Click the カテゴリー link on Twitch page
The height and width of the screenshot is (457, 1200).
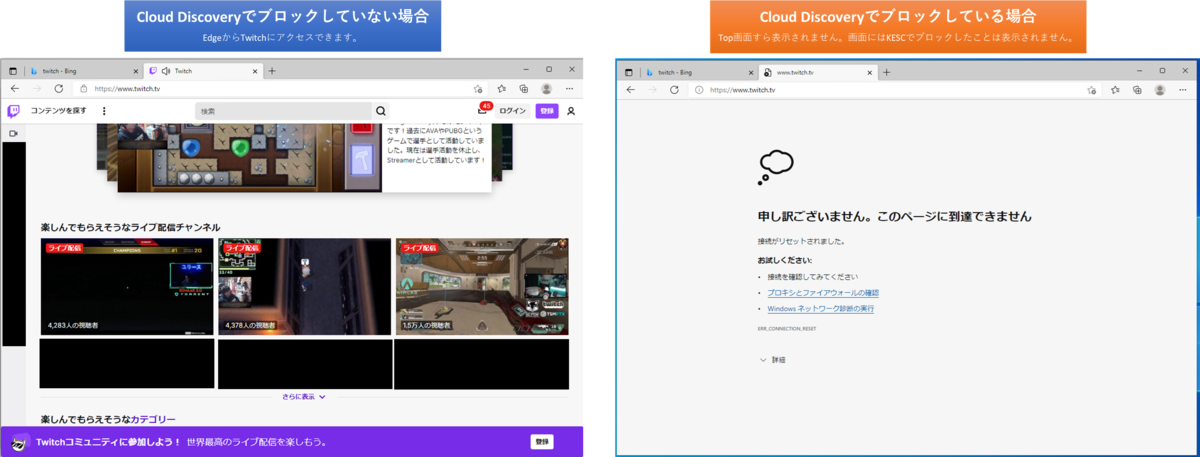[x=153, y=419]
